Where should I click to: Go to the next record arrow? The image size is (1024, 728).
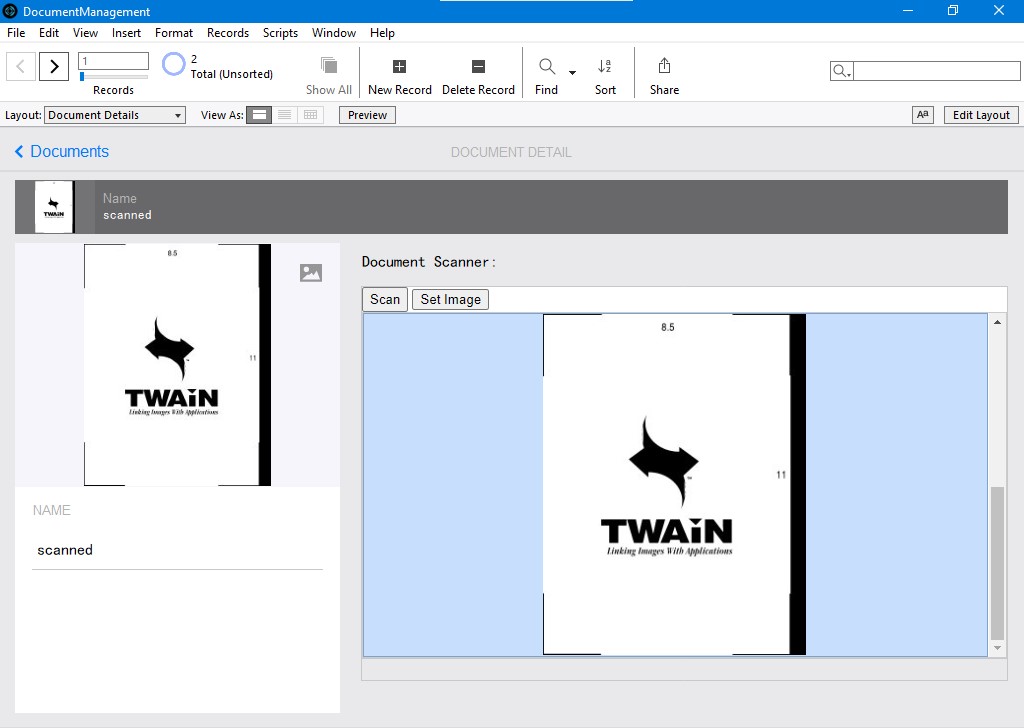point(54,67)
